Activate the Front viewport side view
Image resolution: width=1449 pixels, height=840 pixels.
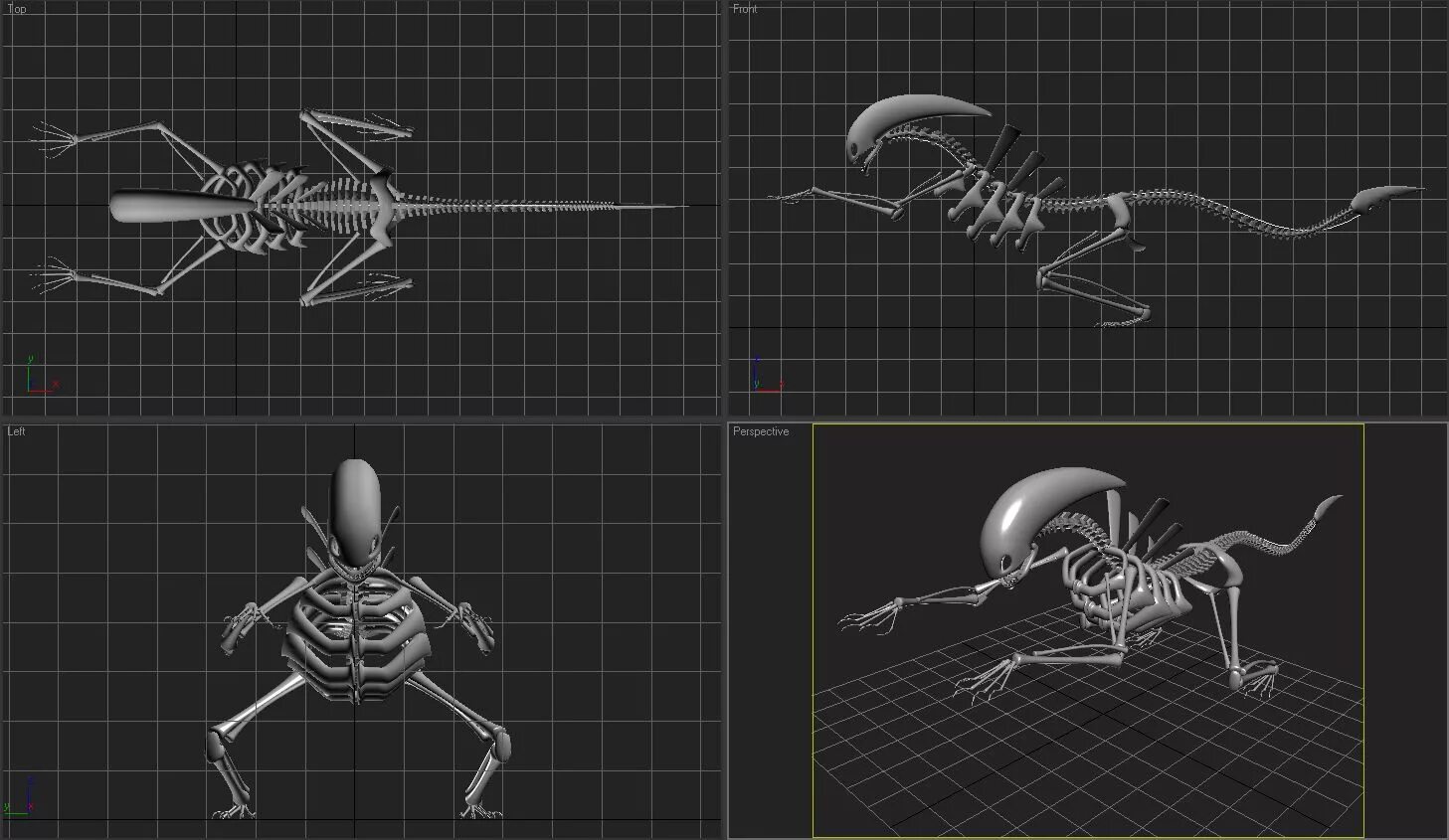pyautogui.click(x=1088, y=208)
